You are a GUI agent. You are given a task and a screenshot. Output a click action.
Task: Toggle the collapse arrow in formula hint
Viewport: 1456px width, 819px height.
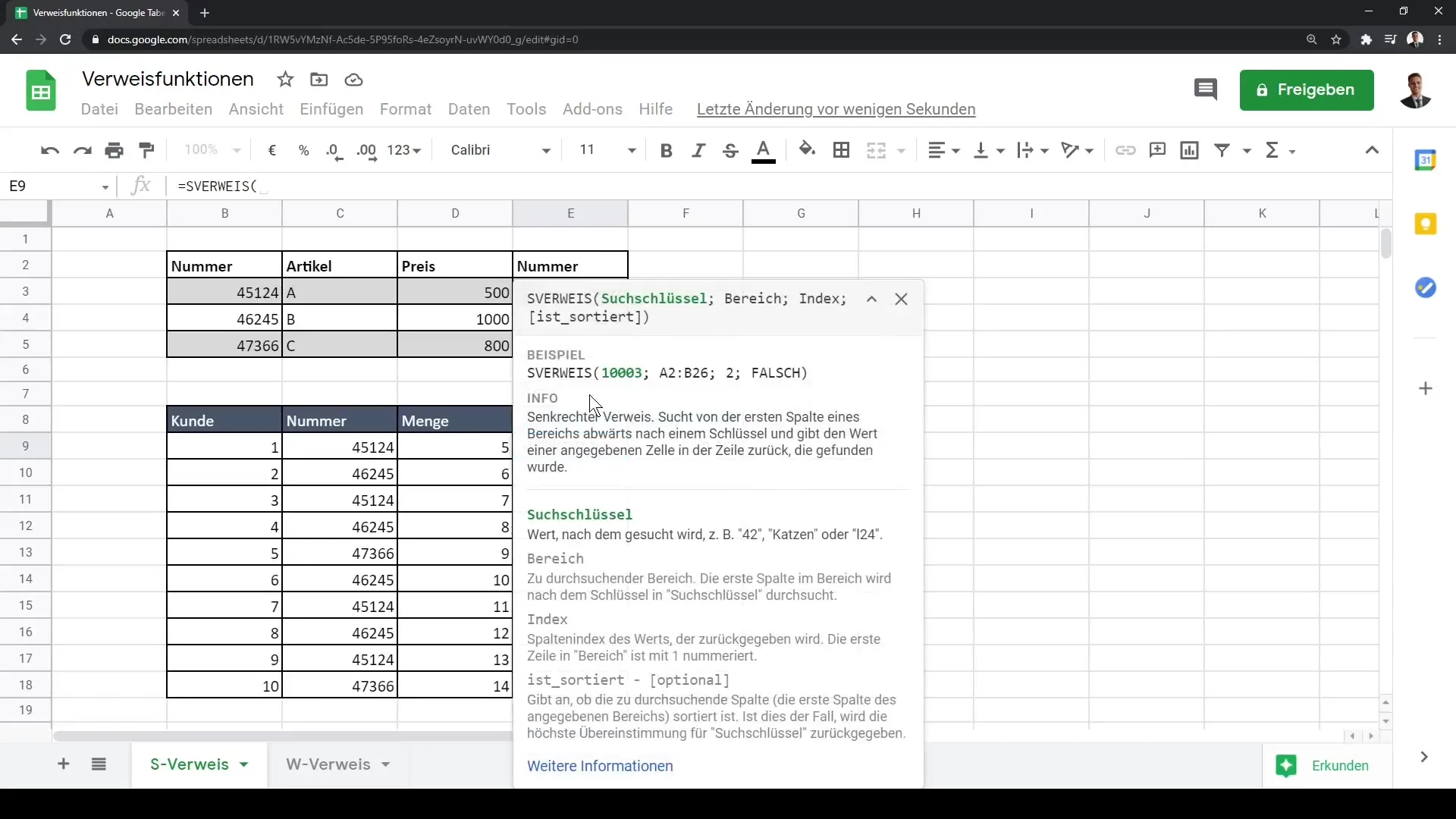click(871, 298)
